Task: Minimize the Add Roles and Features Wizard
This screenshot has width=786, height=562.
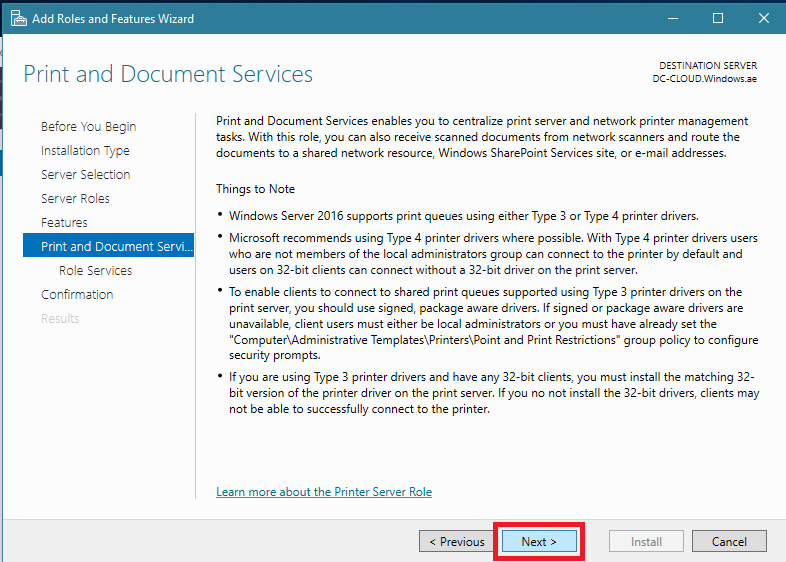Action: coord(673,19)
